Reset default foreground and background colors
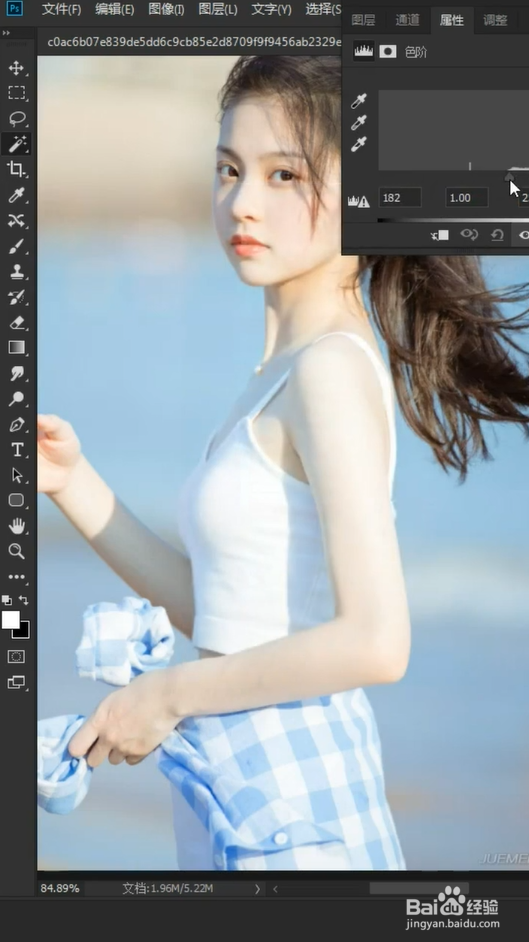This screenshot has width=529, height=942. tap(7, 600)
